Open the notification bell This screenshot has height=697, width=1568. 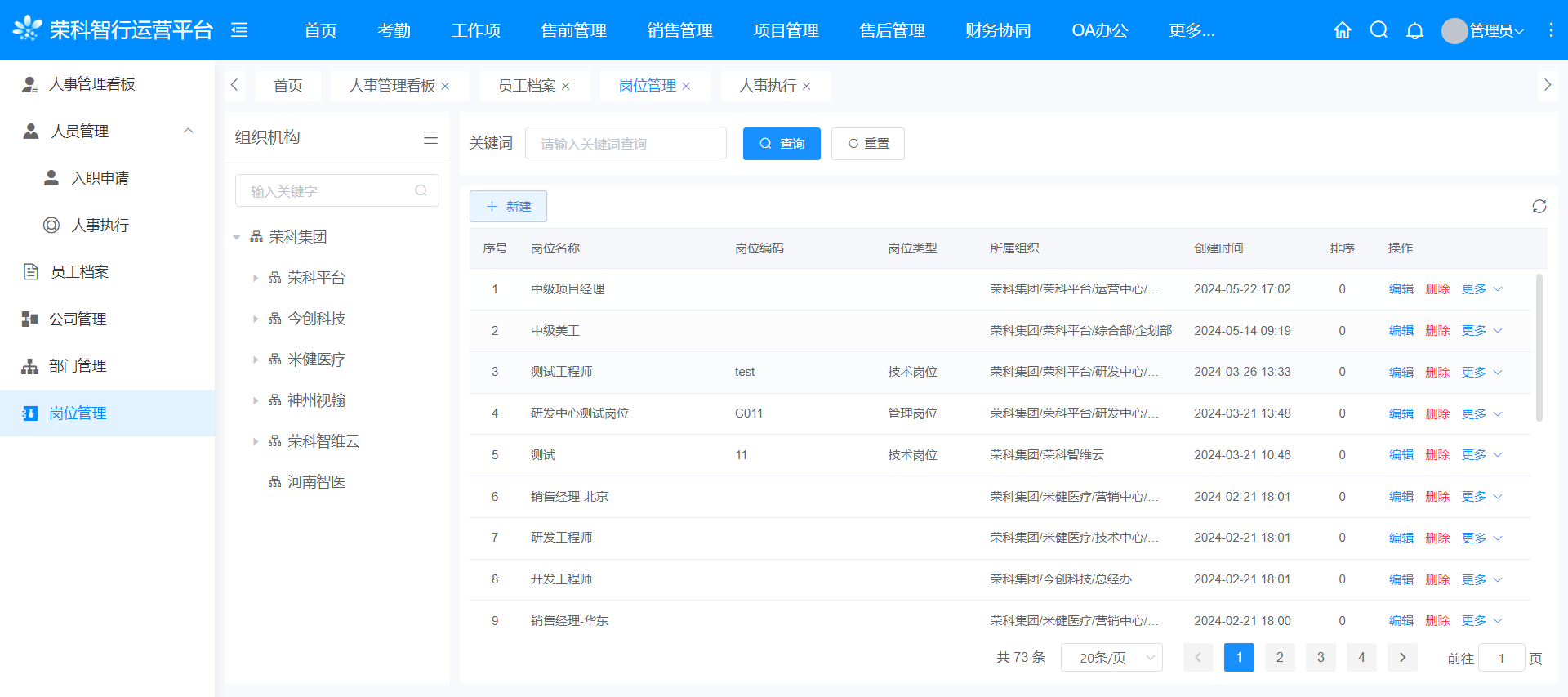pyautogui.click(x=1414, y=30)
